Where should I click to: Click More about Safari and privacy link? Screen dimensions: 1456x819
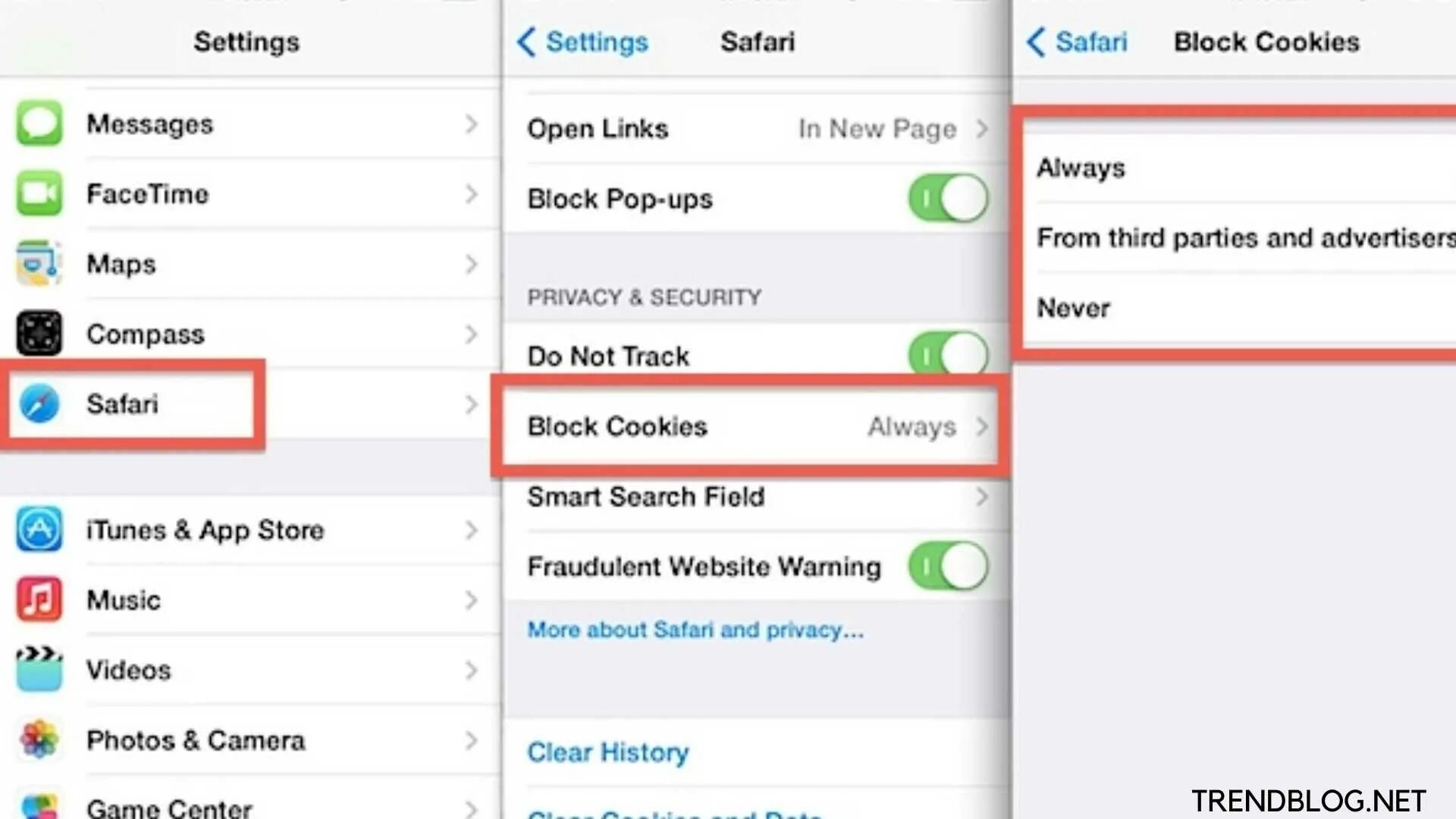pyautogui.click(x=693, y=629)
